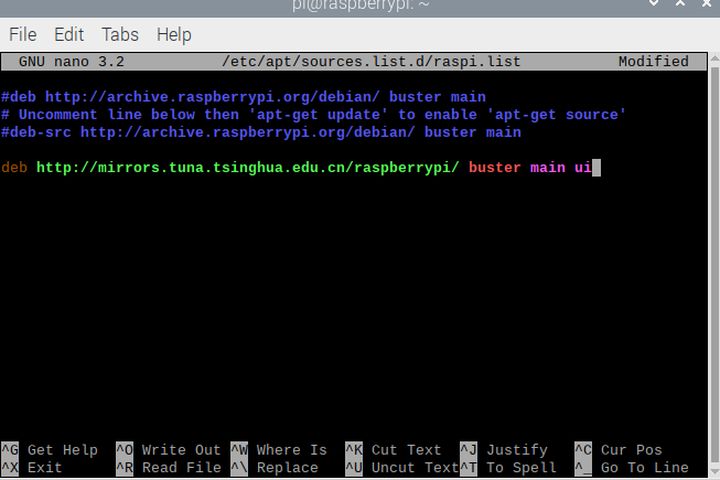Click the pi@raspberrypi window title

coord(360,5)
